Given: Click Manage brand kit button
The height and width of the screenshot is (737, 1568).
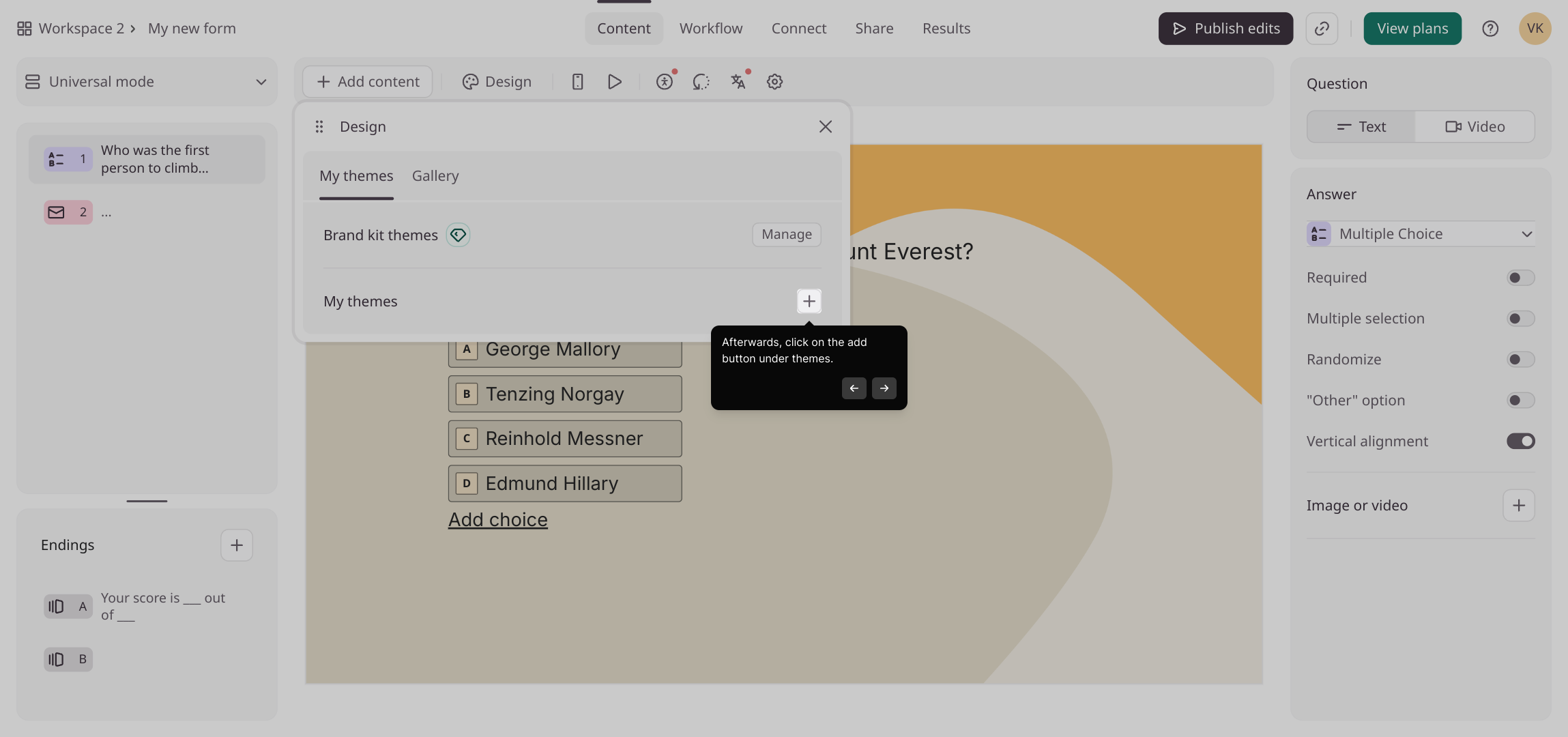Looking at the screenshot, I should click(787, 235).
